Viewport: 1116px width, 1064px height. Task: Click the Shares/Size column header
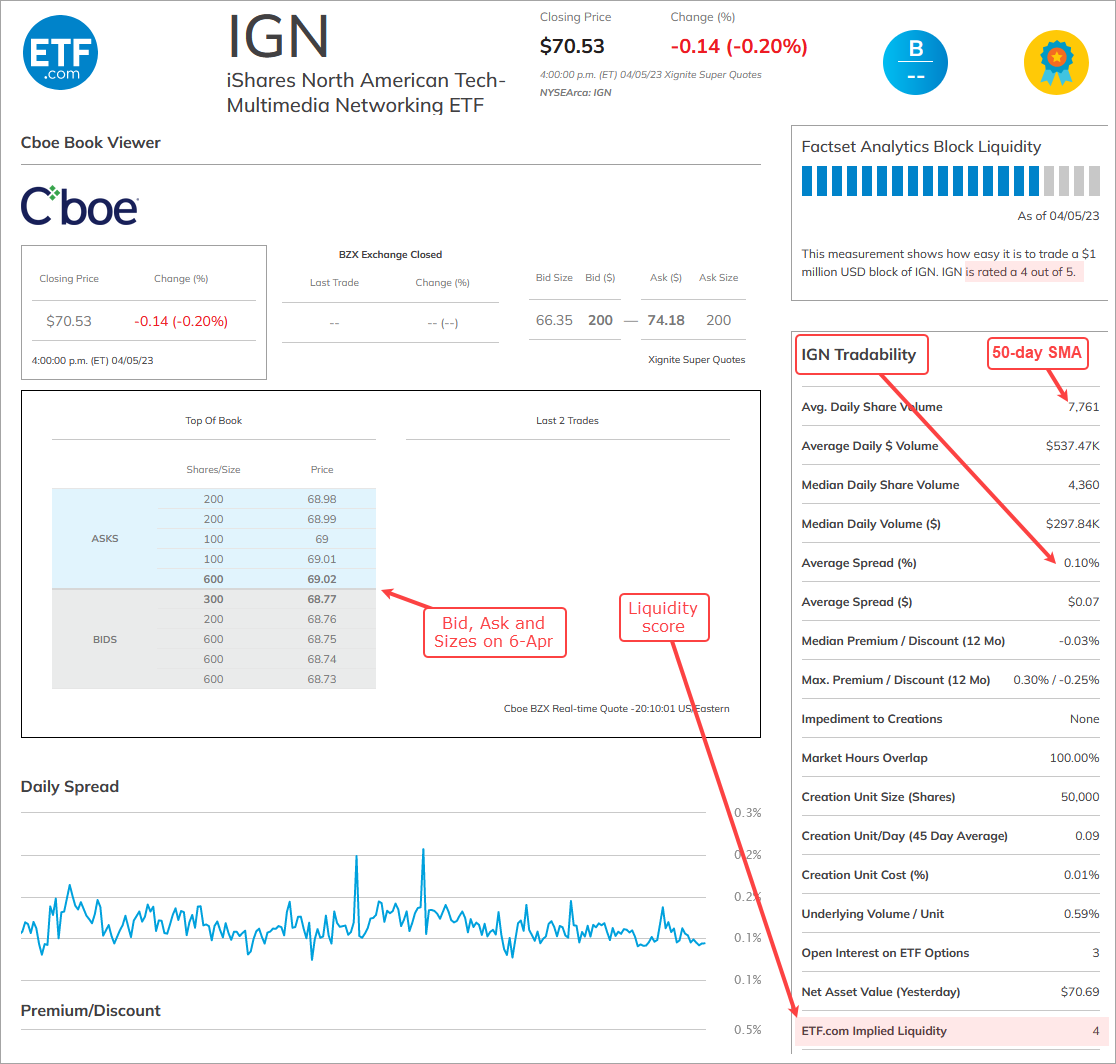214,470
